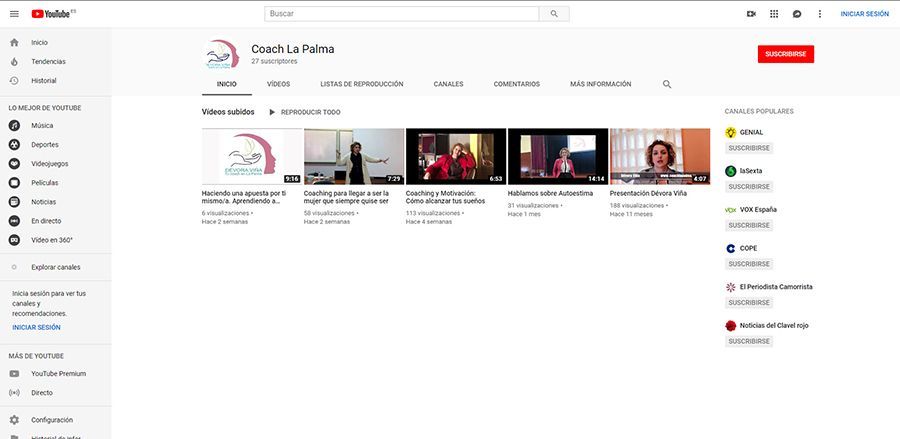This screenshot has height=439, width=900.
Task: Click the search magnifier button
Action: pyautogui.click(x=554, y=14)
